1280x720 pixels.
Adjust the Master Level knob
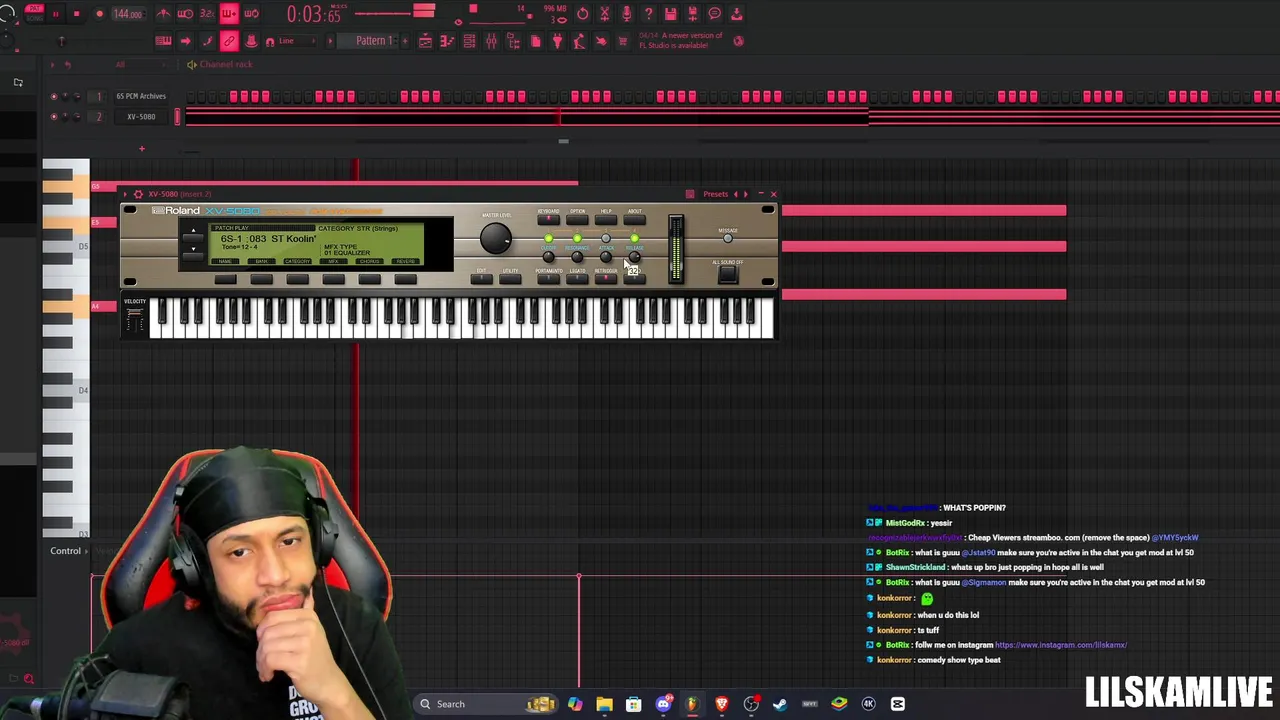(495, 238)
